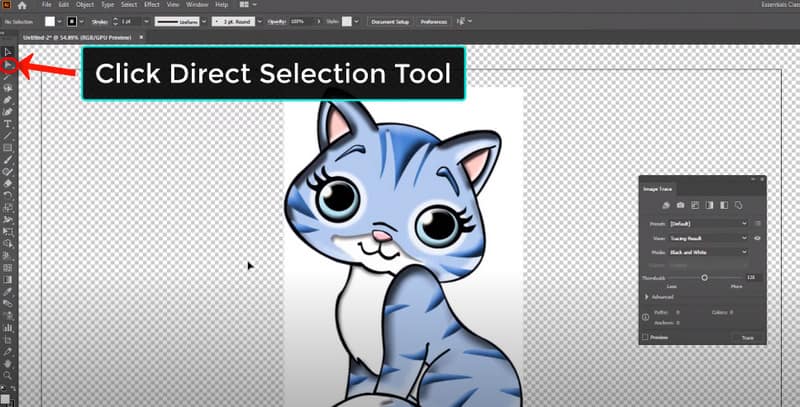
Task: Click the Preferences button
Action: pyautogui.click(x=434, y=21)
